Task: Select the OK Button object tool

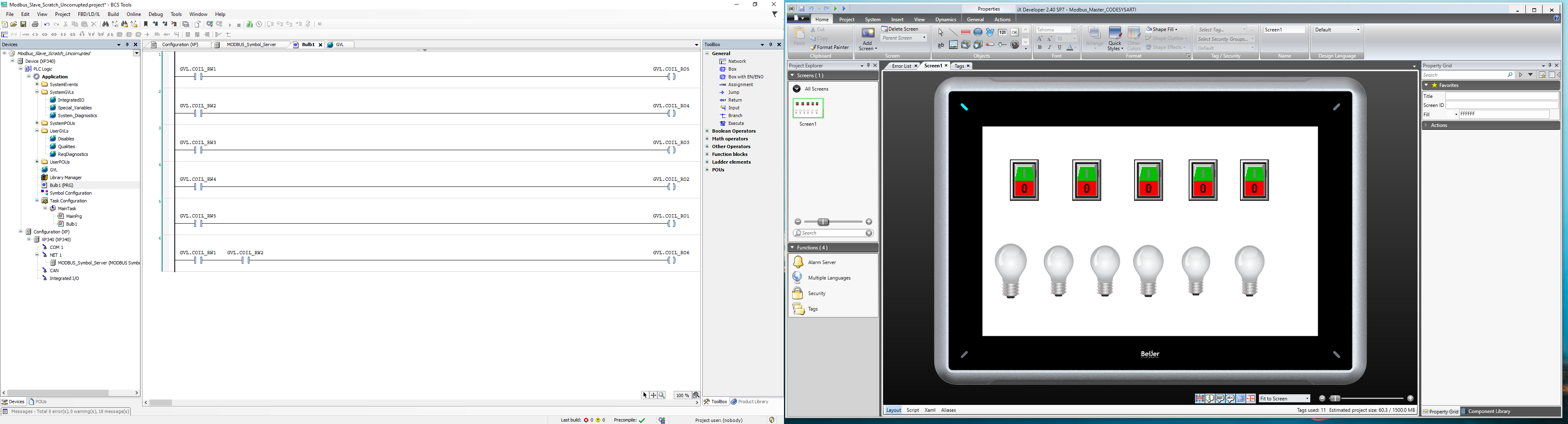Action: pos(1015,32)
